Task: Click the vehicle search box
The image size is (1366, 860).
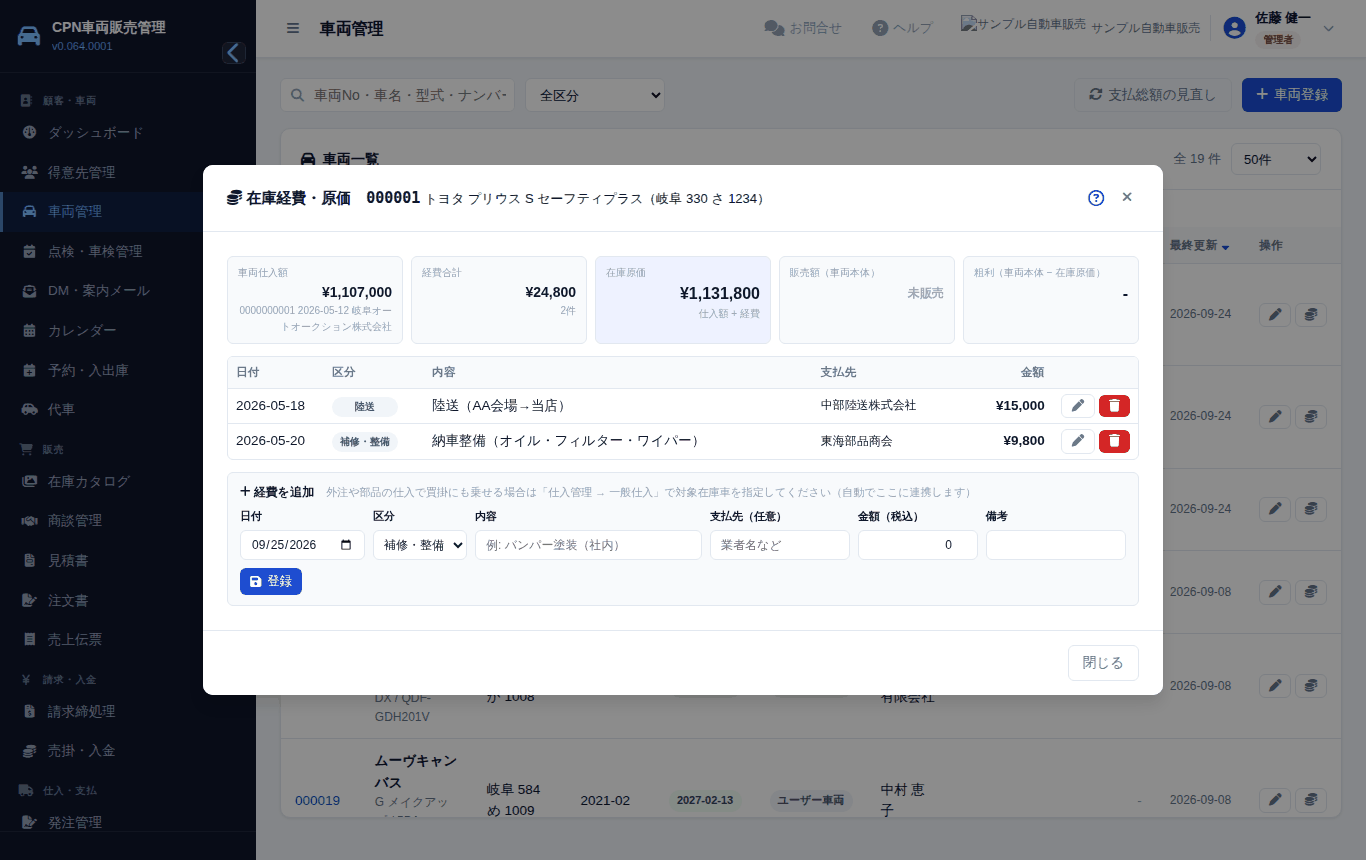Action: point(398,95)
